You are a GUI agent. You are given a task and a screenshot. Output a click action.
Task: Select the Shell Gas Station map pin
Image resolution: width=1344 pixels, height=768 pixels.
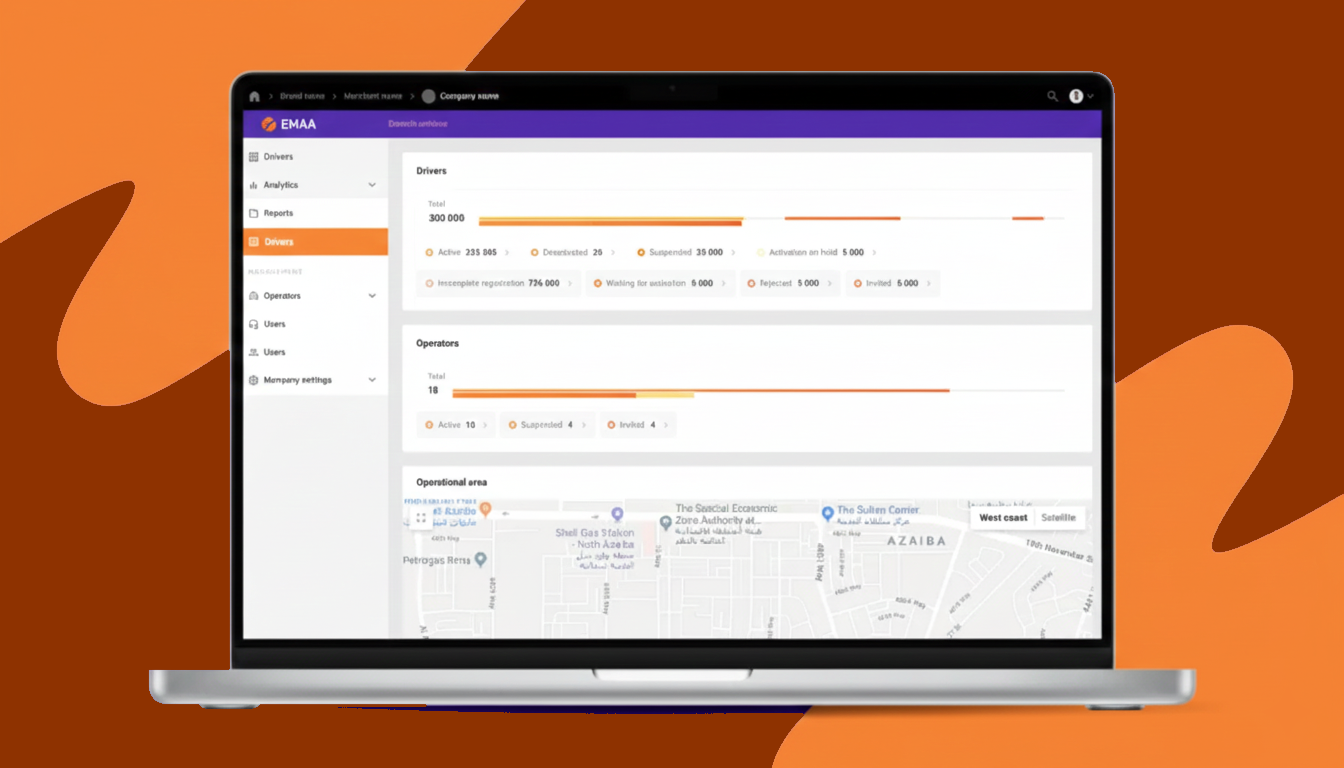[x=617, y=514]
